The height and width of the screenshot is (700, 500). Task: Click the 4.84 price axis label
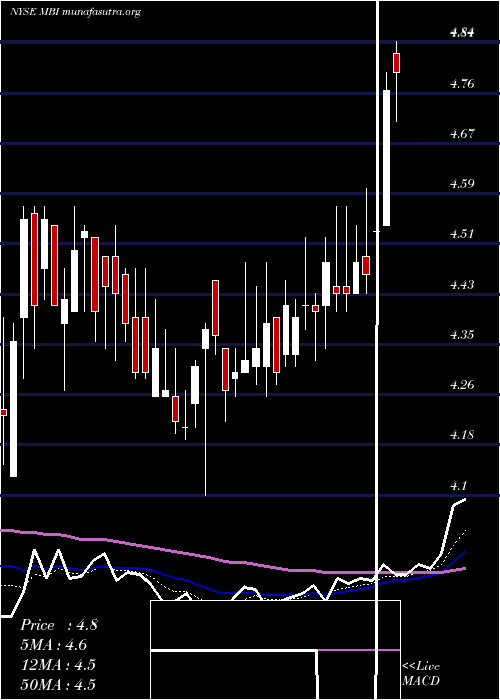(462, 33)
